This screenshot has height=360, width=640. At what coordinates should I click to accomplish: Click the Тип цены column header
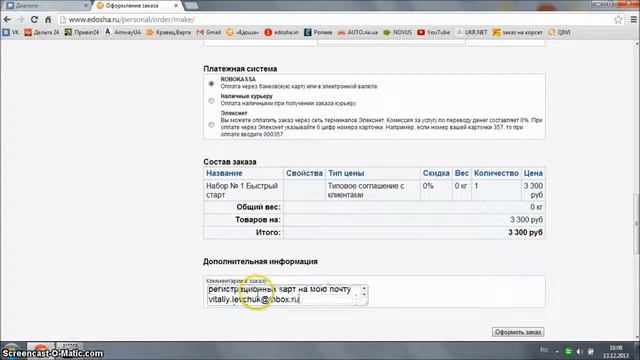point(346,173)
